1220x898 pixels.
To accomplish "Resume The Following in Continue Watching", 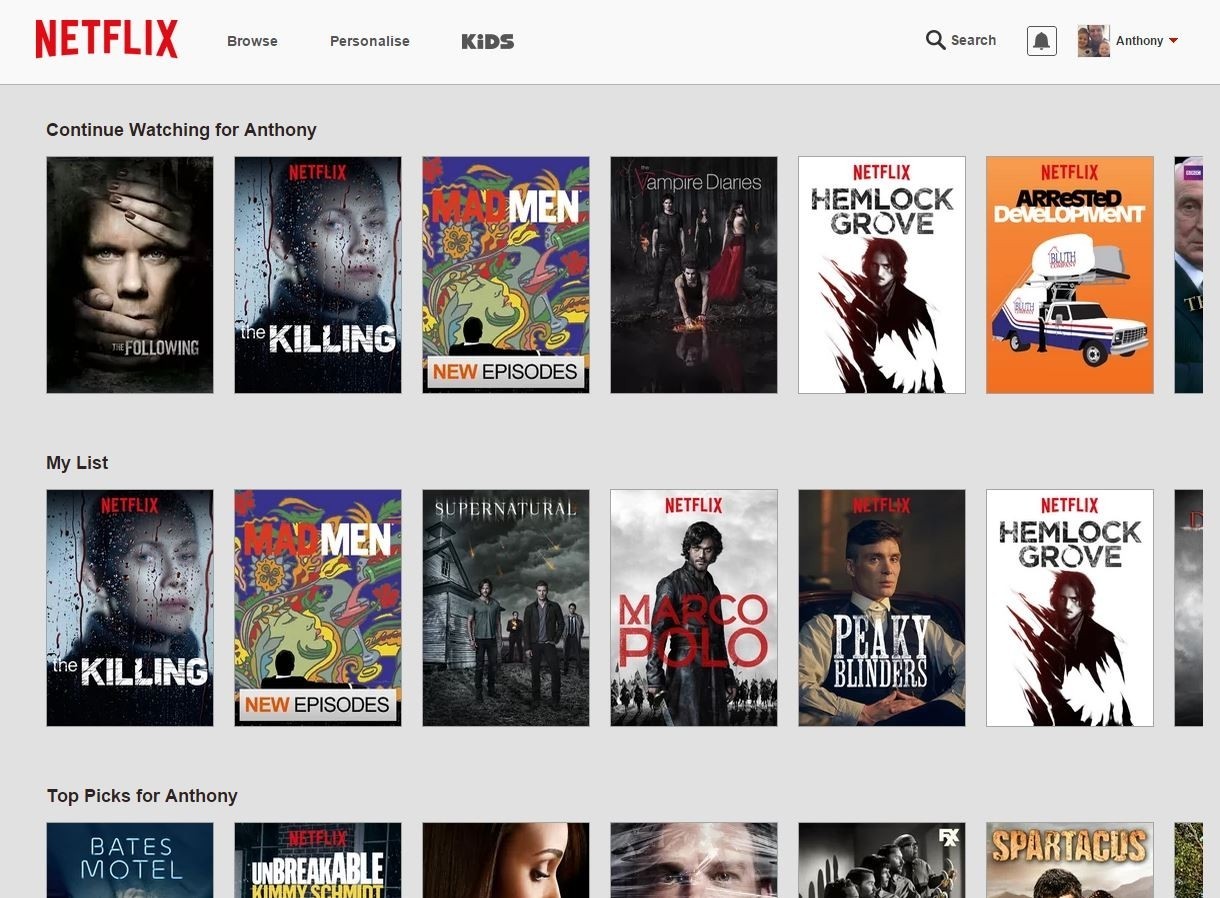I will (x=130, y=275).
